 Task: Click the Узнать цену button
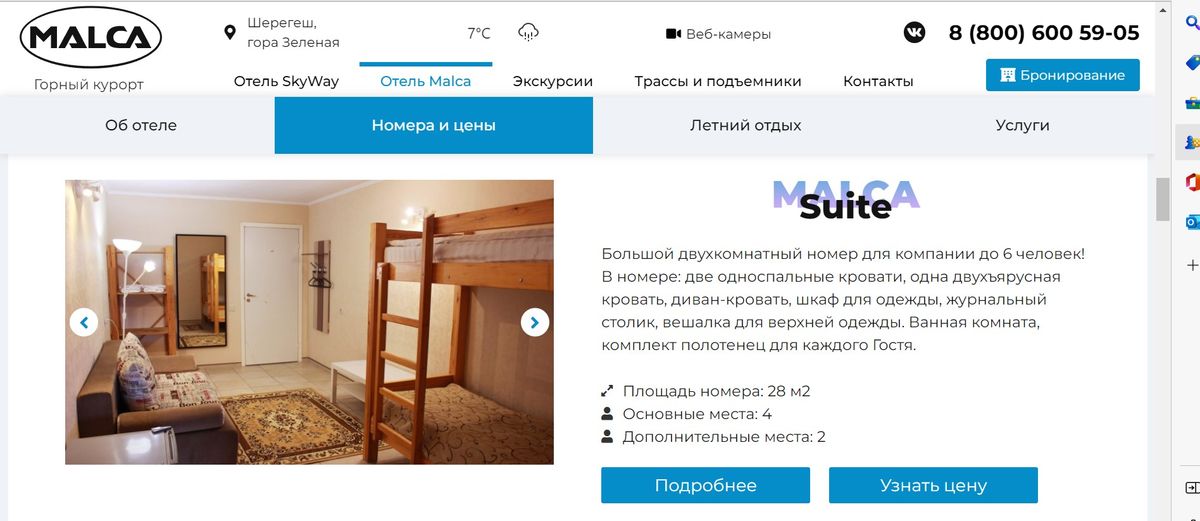click(x=933, y=485)
